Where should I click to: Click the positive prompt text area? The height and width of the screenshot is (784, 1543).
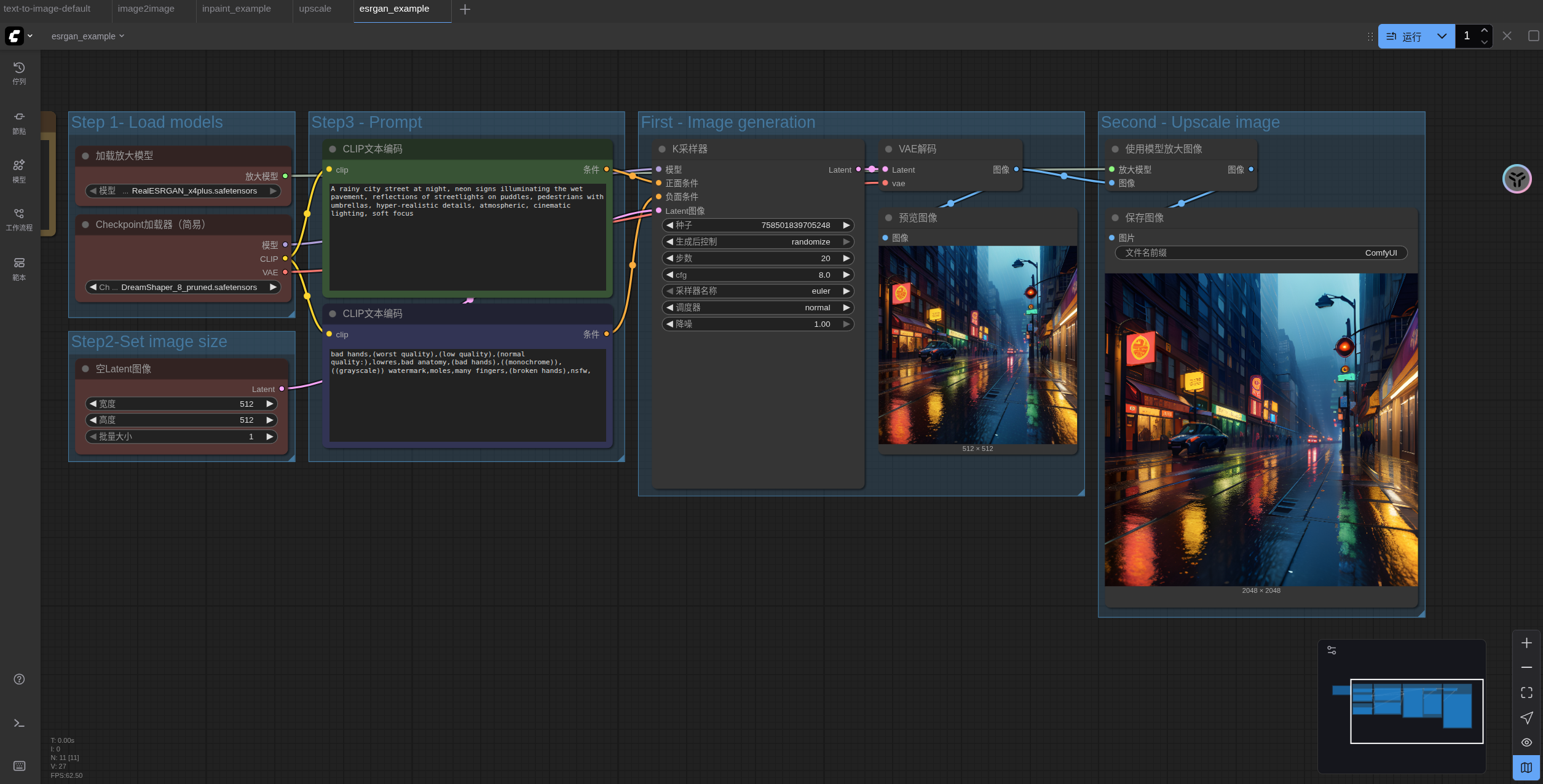(x=467, y=237)
